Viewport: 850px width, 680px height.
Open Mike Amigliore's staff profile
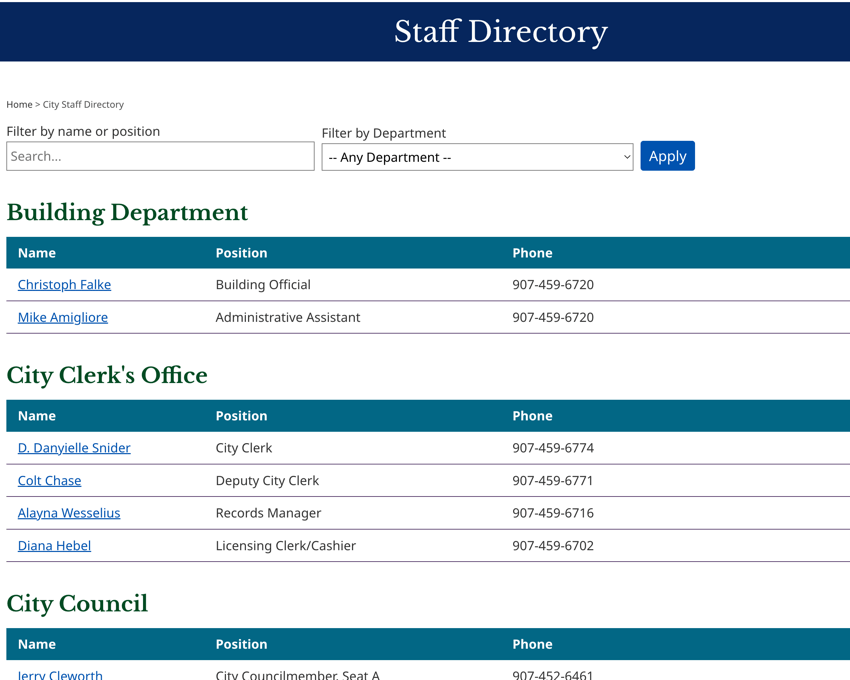click(62, 317)
